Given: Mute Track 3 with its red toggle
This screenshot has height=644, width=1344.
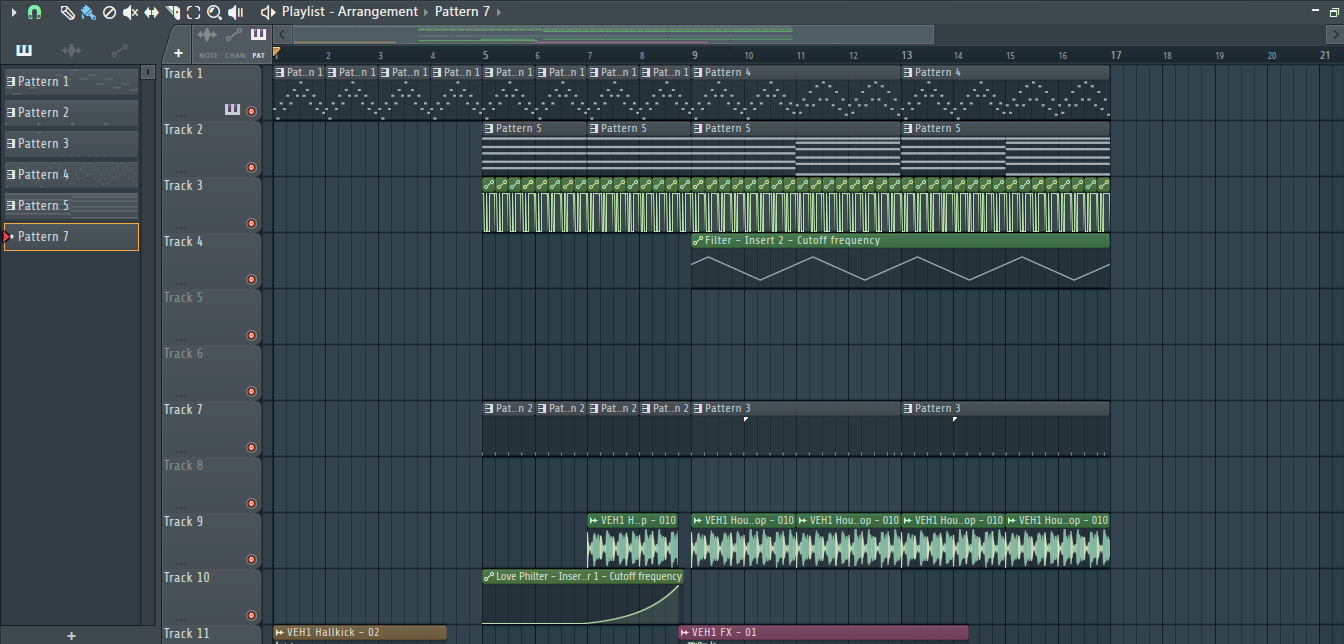Looking at the screenshot, I should (x=251, y=224).
